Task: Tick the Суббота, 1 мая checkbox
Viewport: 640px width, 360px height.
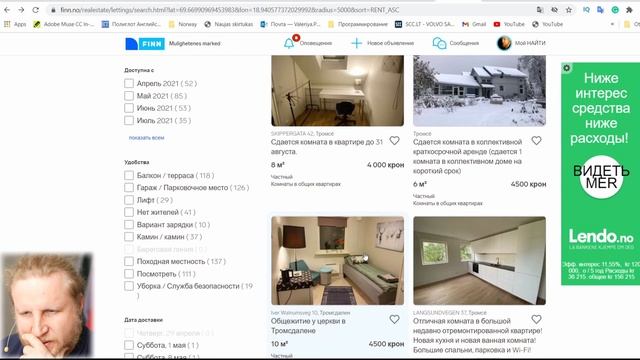Action: coord(129,345)
